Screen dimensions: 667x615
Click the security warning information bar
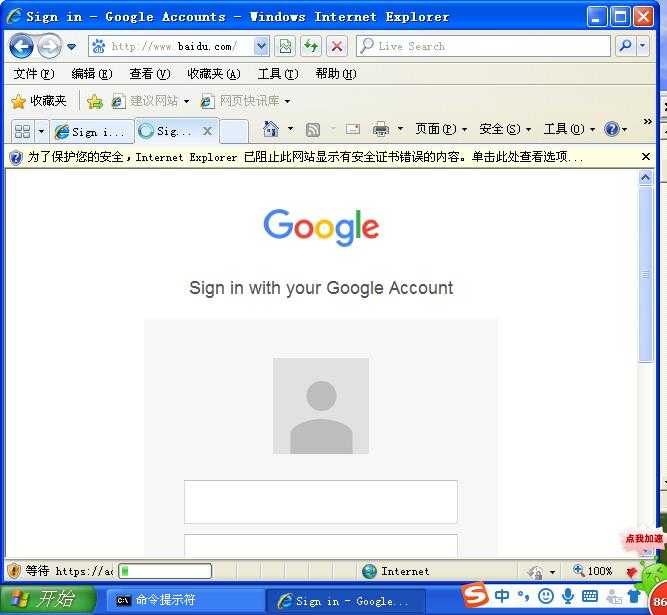[x=323, y=157]
